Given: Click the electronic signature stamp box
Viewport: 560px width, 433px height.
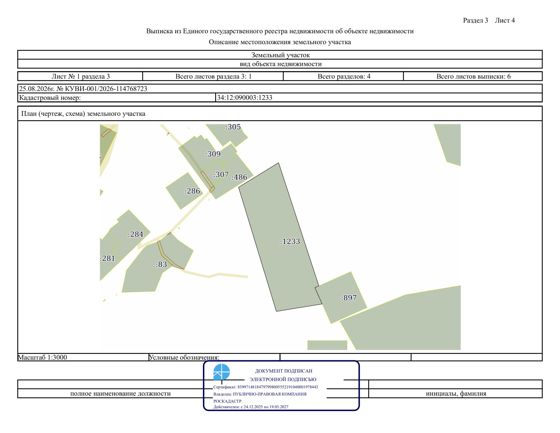Looking at the screenshot, I should click(x=281, y=385).
